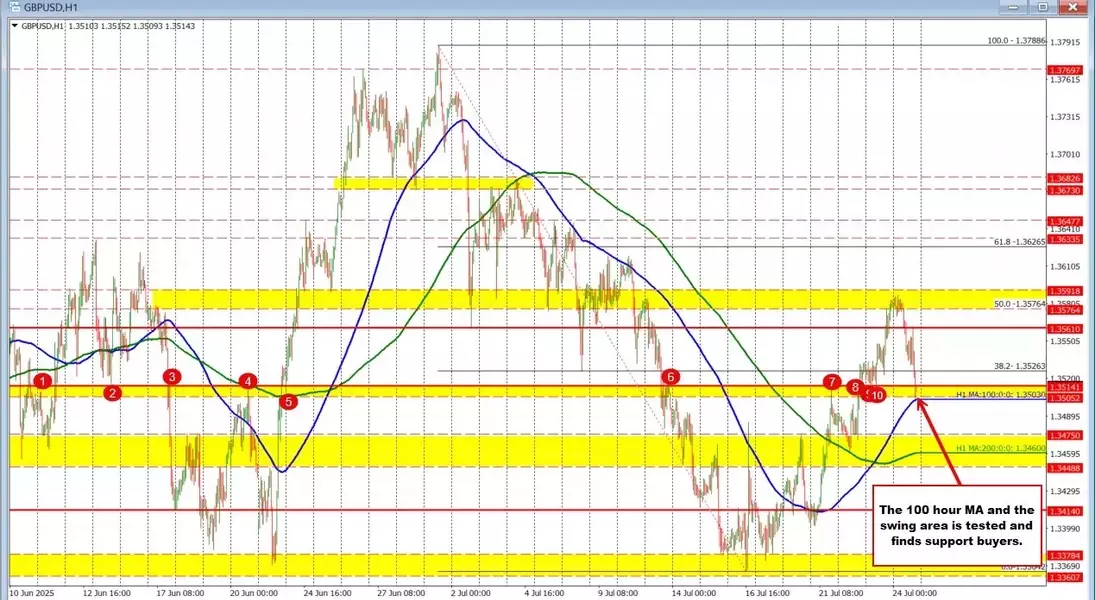Click red circle marker number 1
This screenshot has height=600, width=1095.
click(42, 381)
